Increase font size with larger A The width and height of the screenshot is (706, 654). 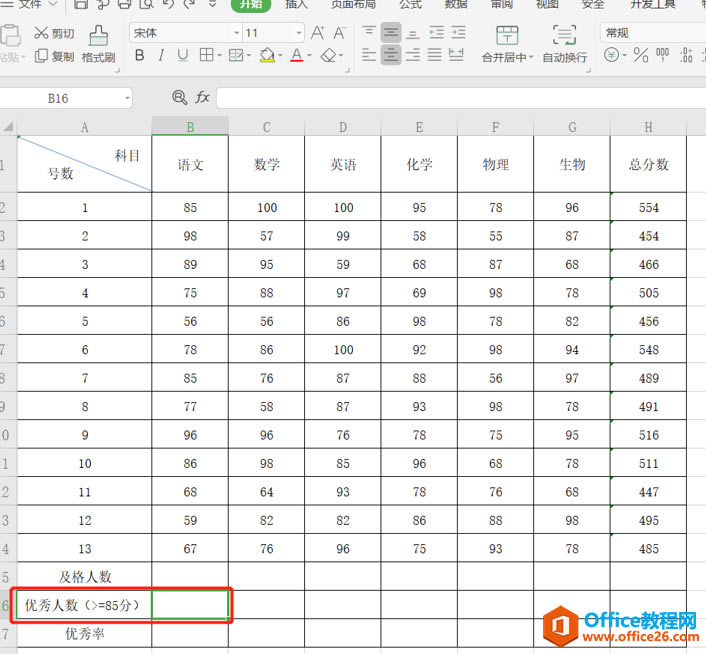317,33
